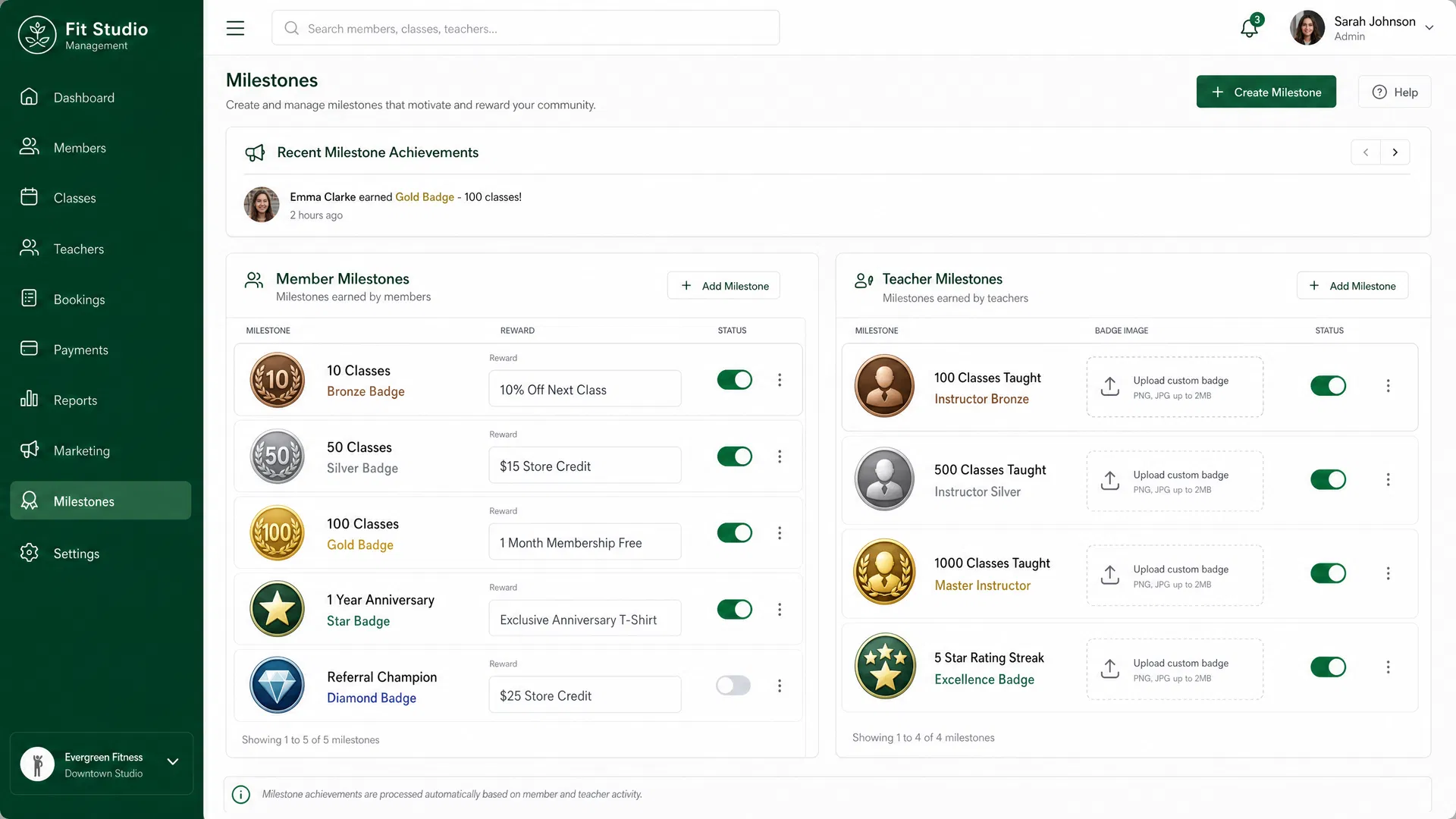Open more options for Referral Champion
Screen dimensions: 1456x819
780,686
